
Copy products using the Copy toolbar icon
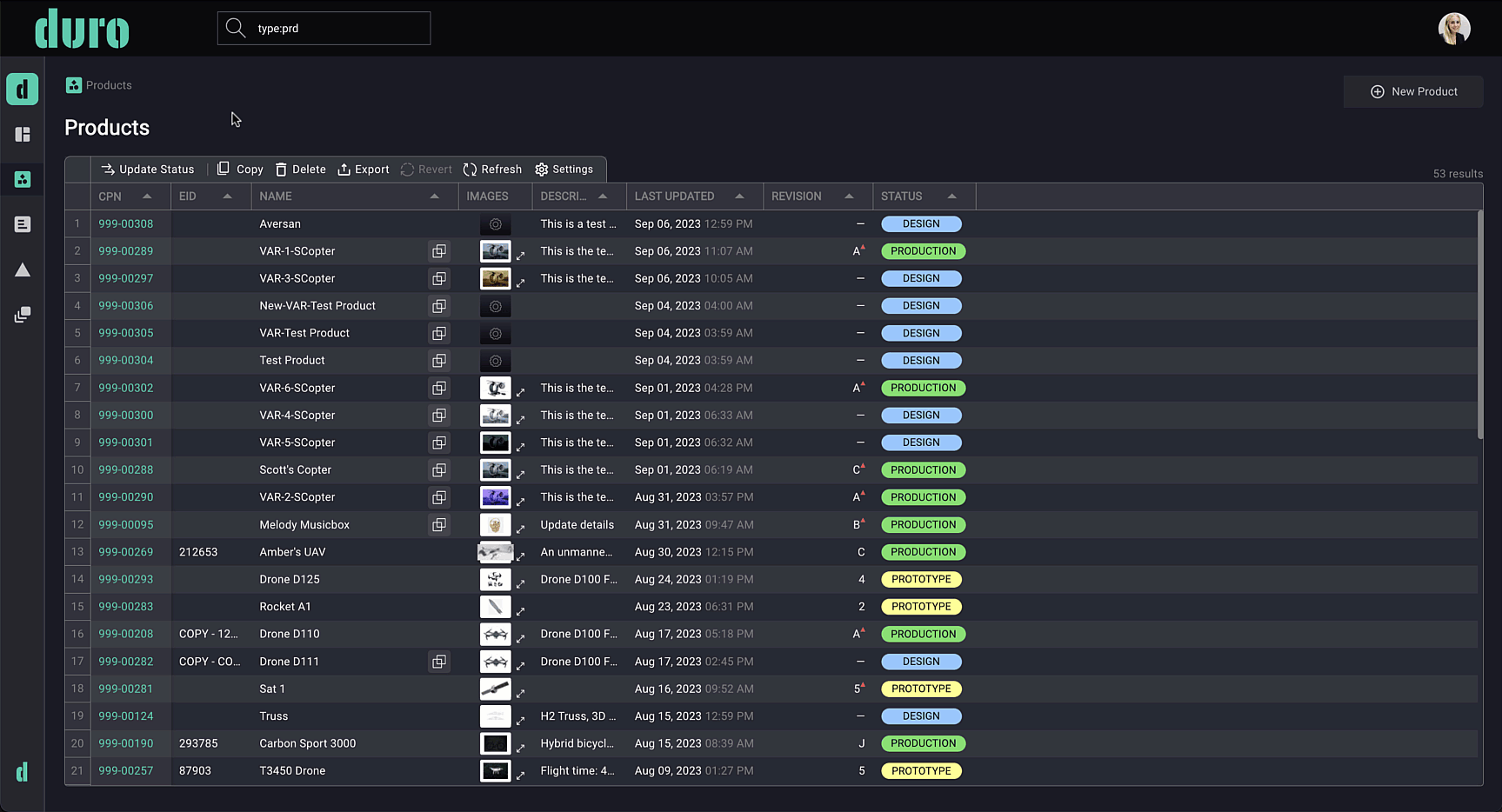click(224, 169)
